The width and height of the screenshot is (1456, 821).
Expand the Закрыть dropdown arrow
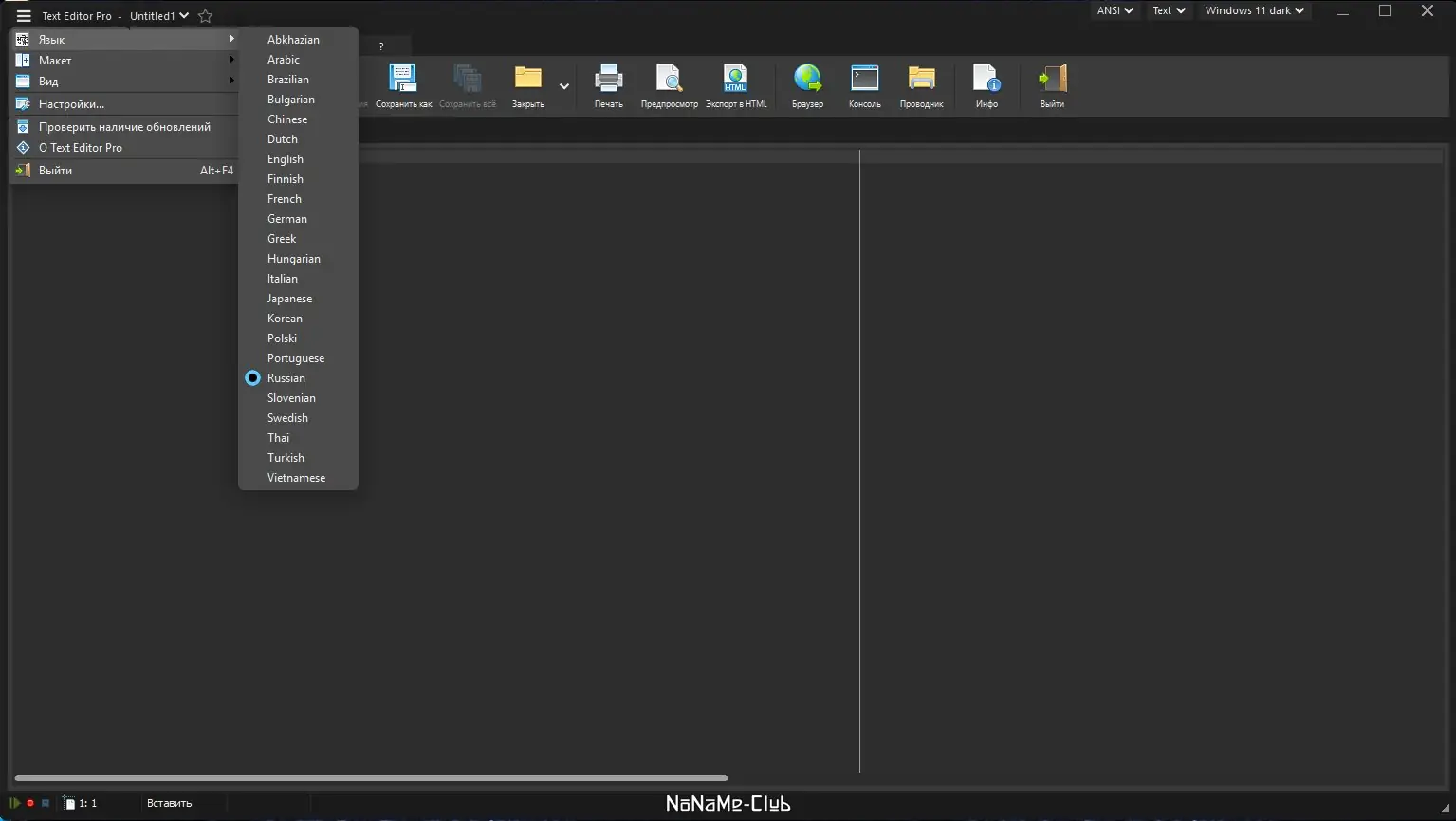pos(564,86)
